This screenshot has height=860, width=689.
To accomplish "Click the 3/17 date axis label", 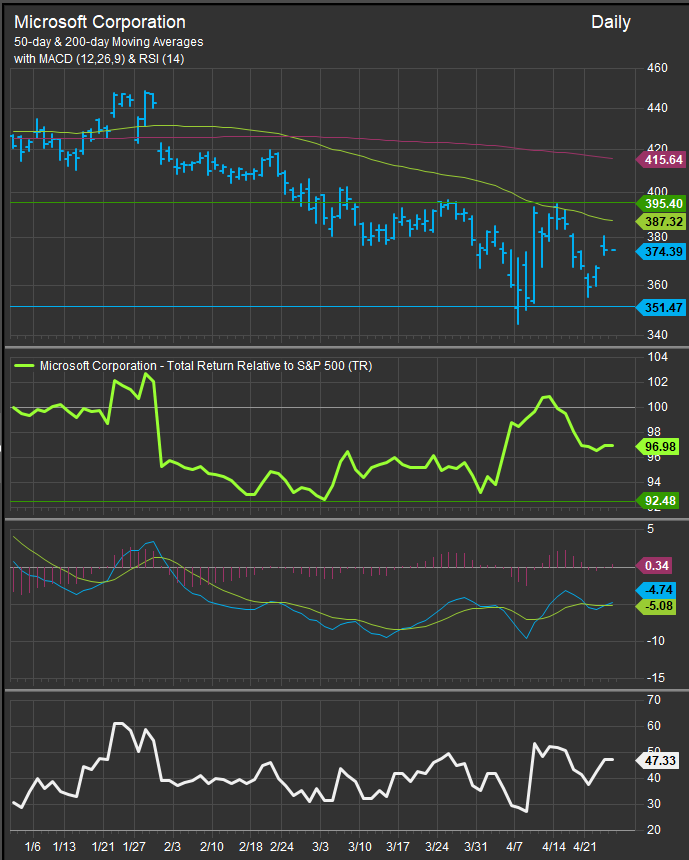I will point(398,846).
